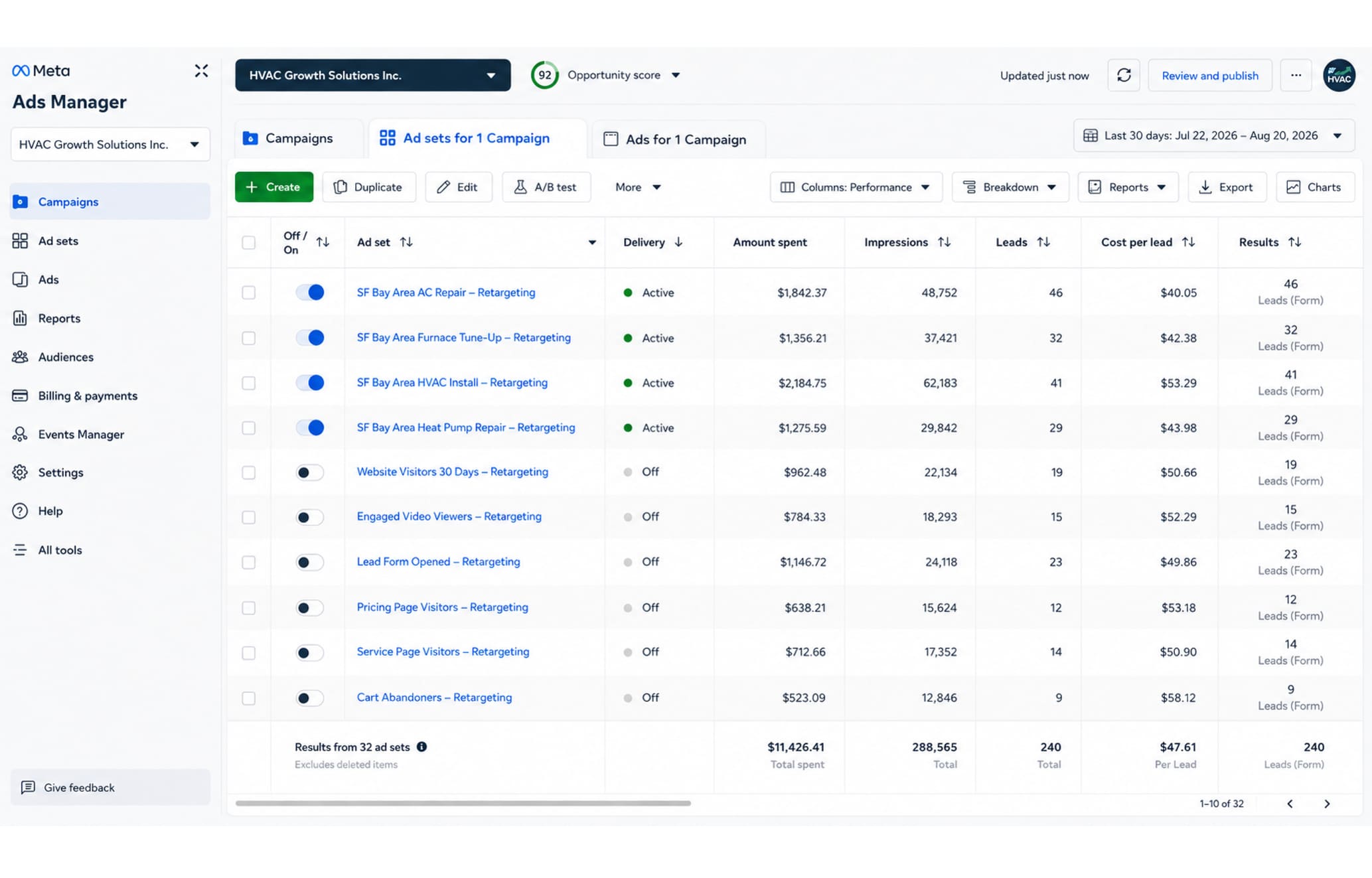This screenshot has width=1372, height=878.
Task: Click the Edit button
Action: (458, 187)
